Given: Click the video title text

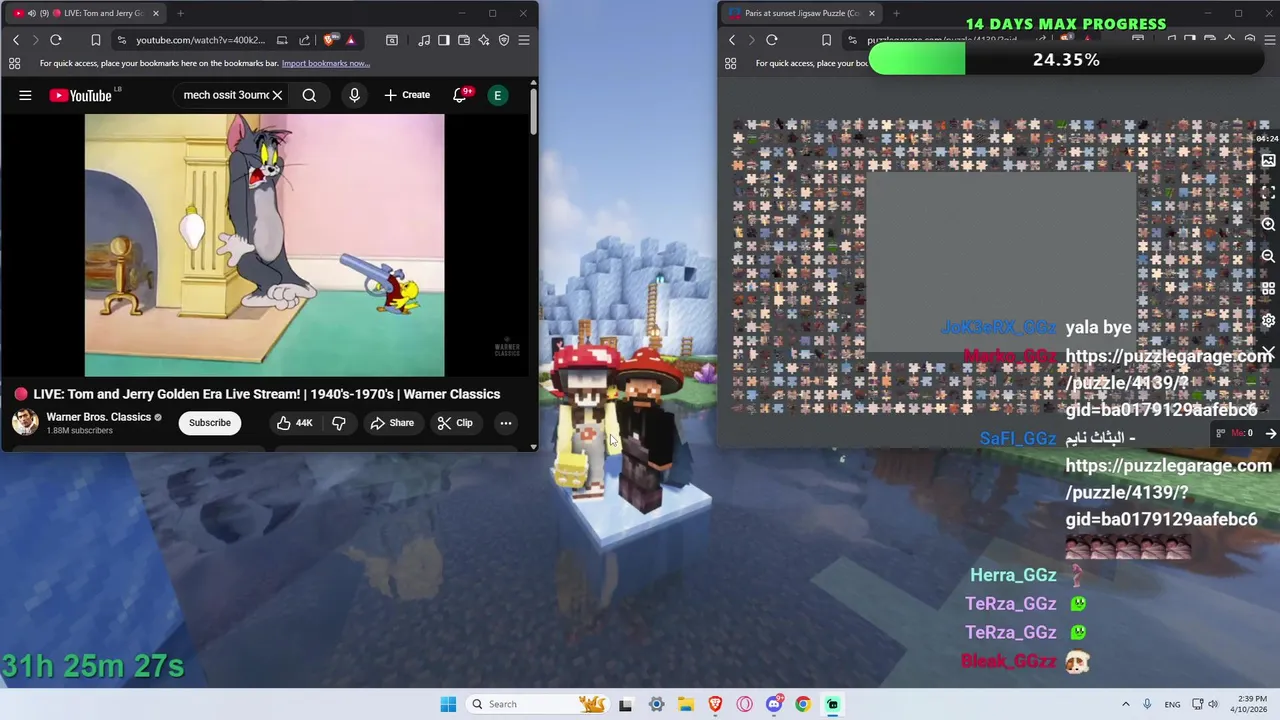Looking at the screenshot, I should [x=266, y=394].
